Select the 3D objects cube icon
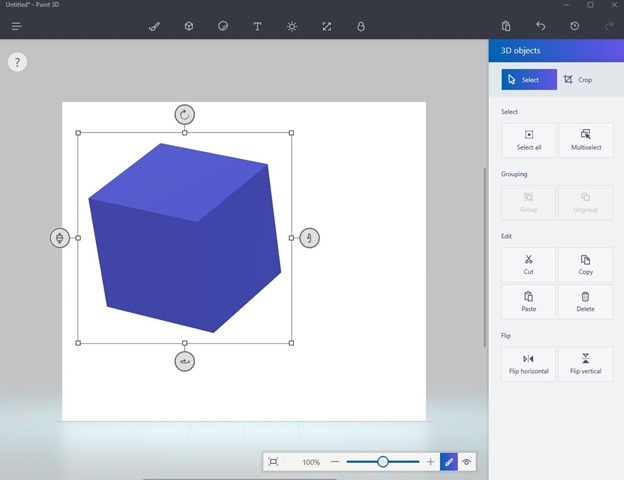Screen dimensions: 624x480 [188, 26]
